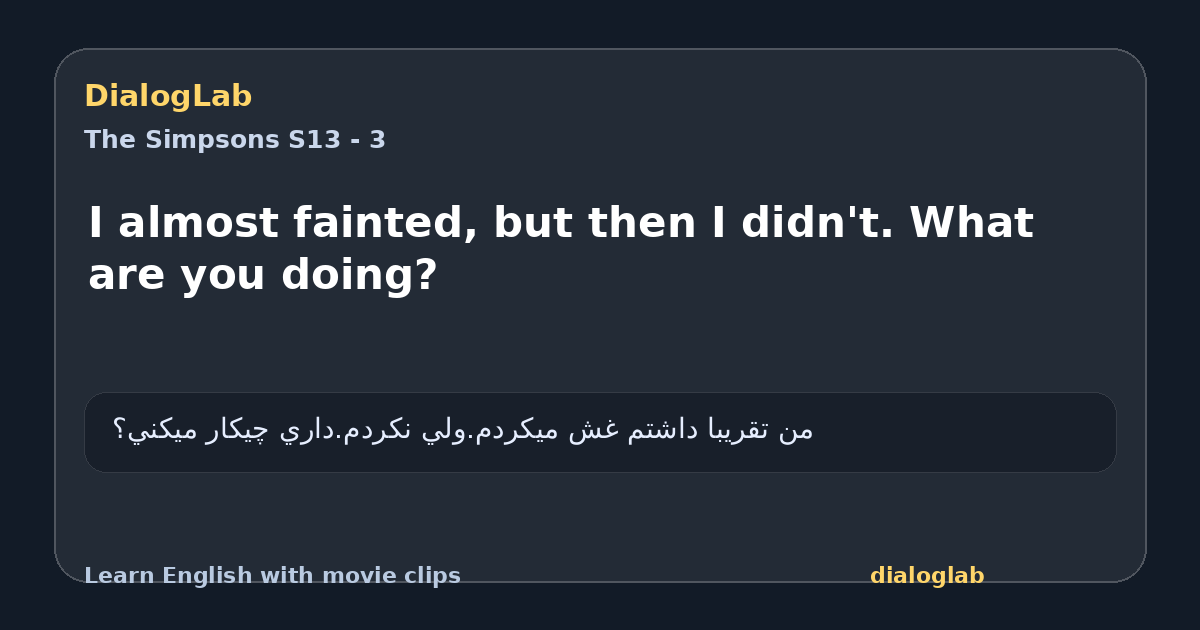
Task: Click the Persian translation box
Action: pyautogui.click(x=600, y=432)
